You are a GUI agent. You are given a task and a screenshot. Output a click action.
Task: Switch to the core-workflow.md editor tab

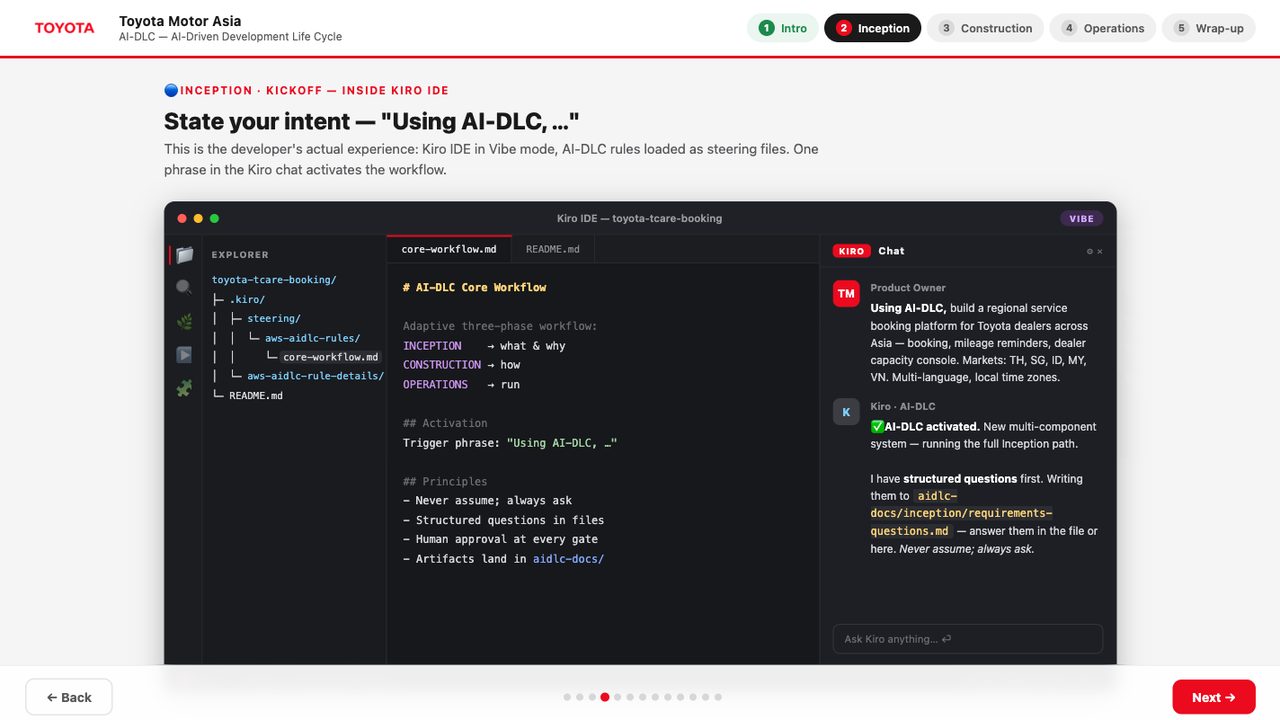(449, 249)
